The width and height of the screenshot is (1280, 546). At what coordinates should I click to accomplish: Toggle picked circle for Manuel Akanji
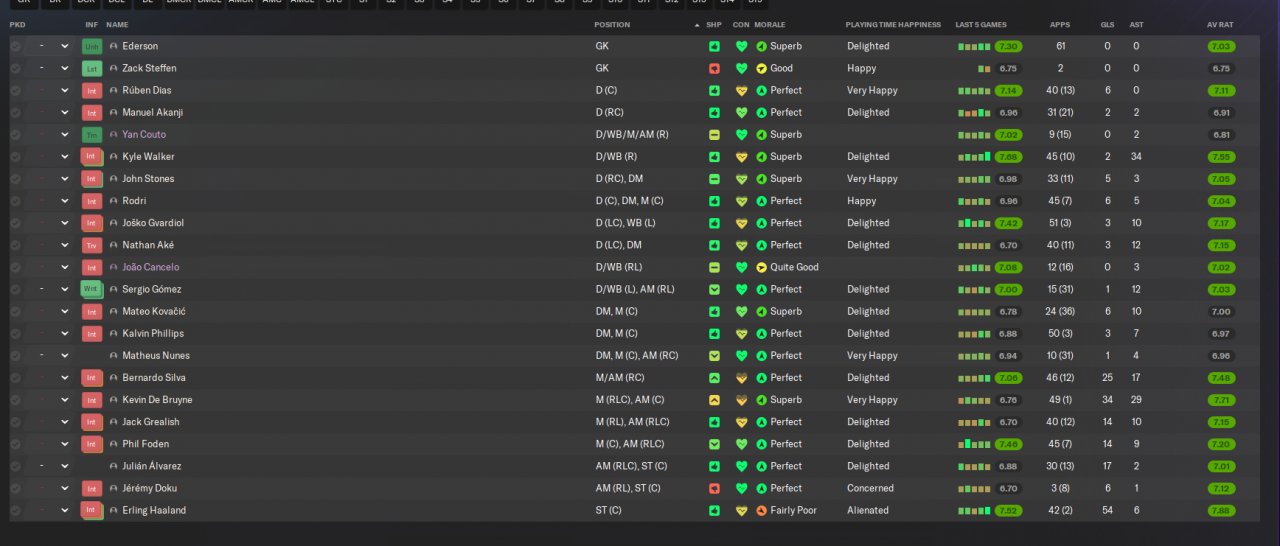15,113
